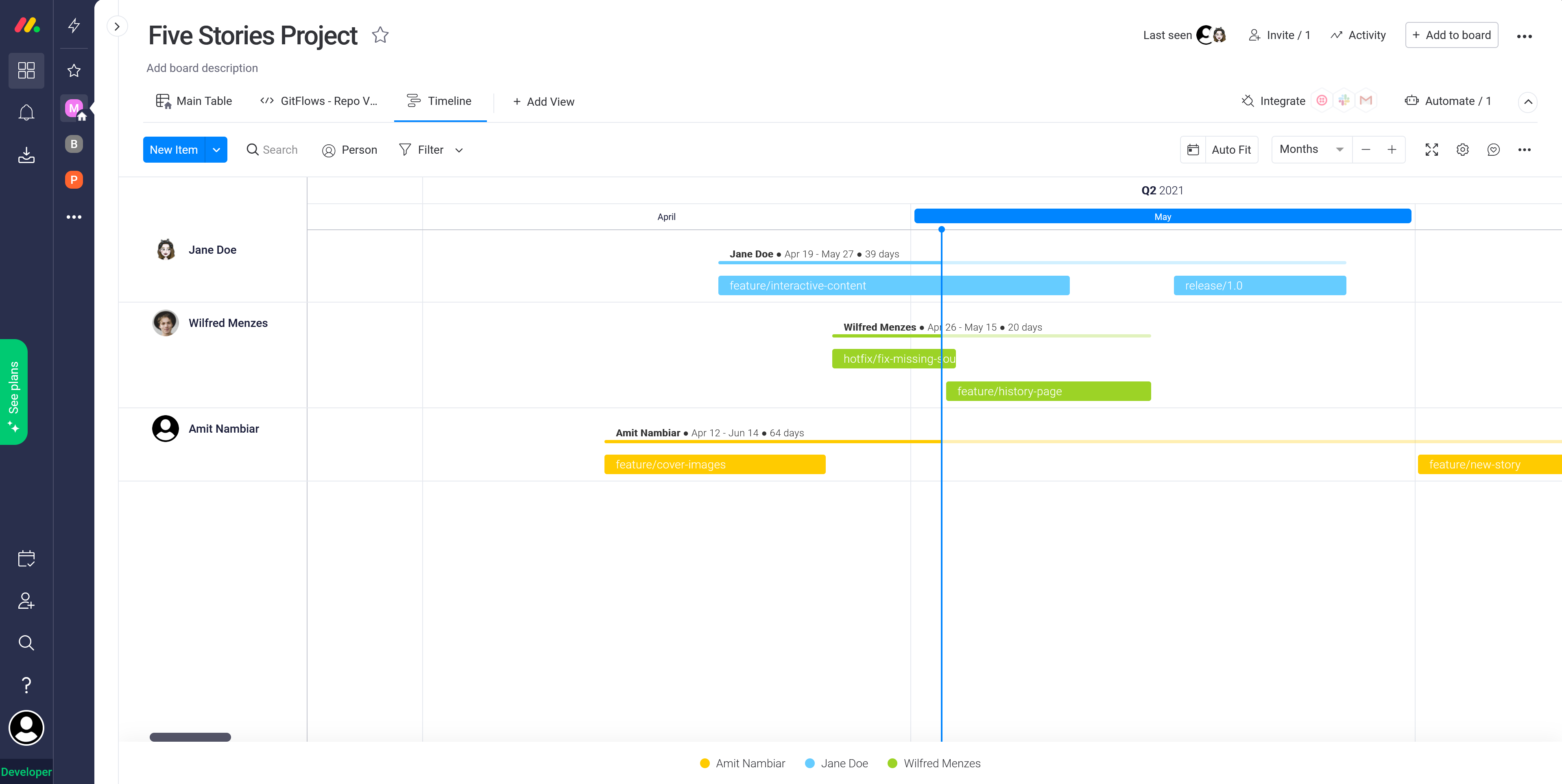Screen dimensions: 1562x784
Task: Click the Auto Fit button
Action: tap(1230, 150)
